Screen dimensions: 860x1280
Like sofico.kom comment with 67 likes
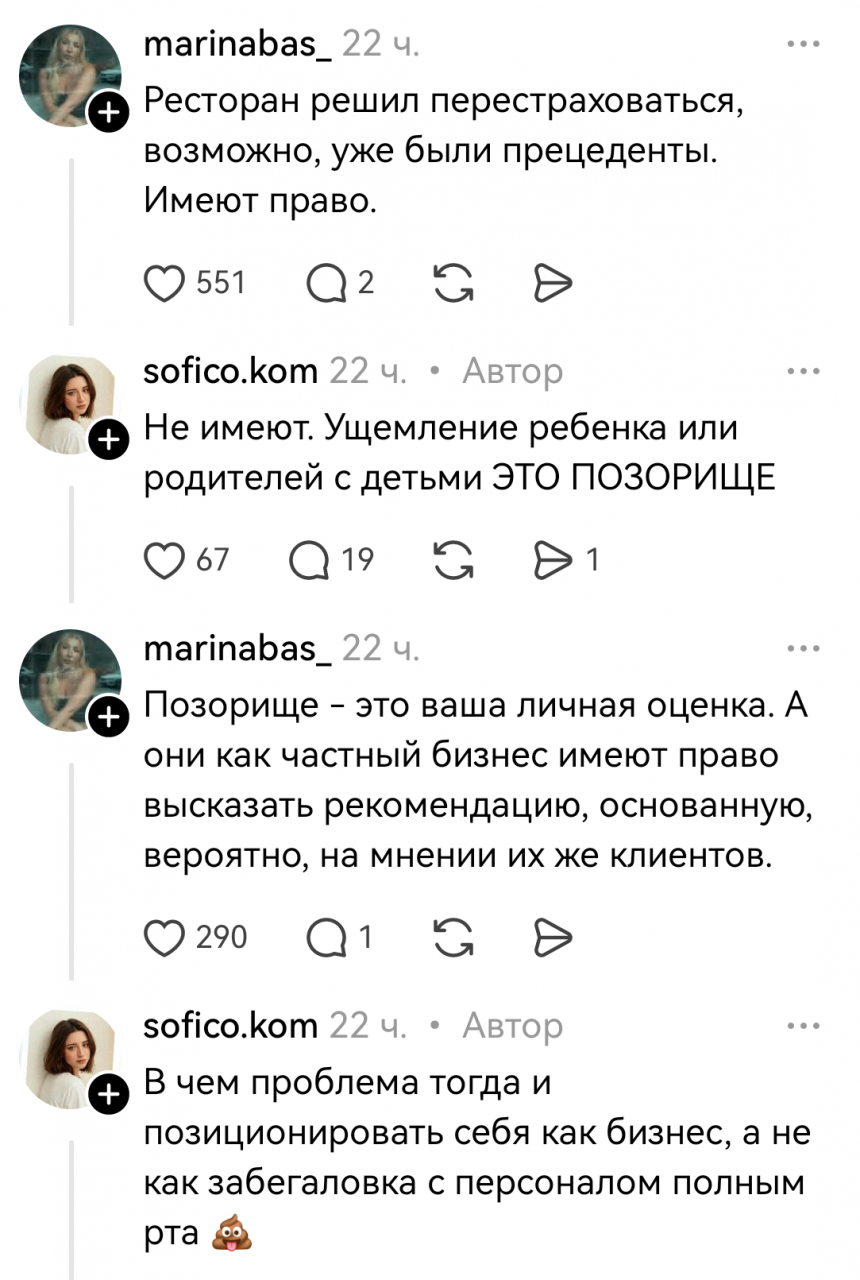click(165, 561)
